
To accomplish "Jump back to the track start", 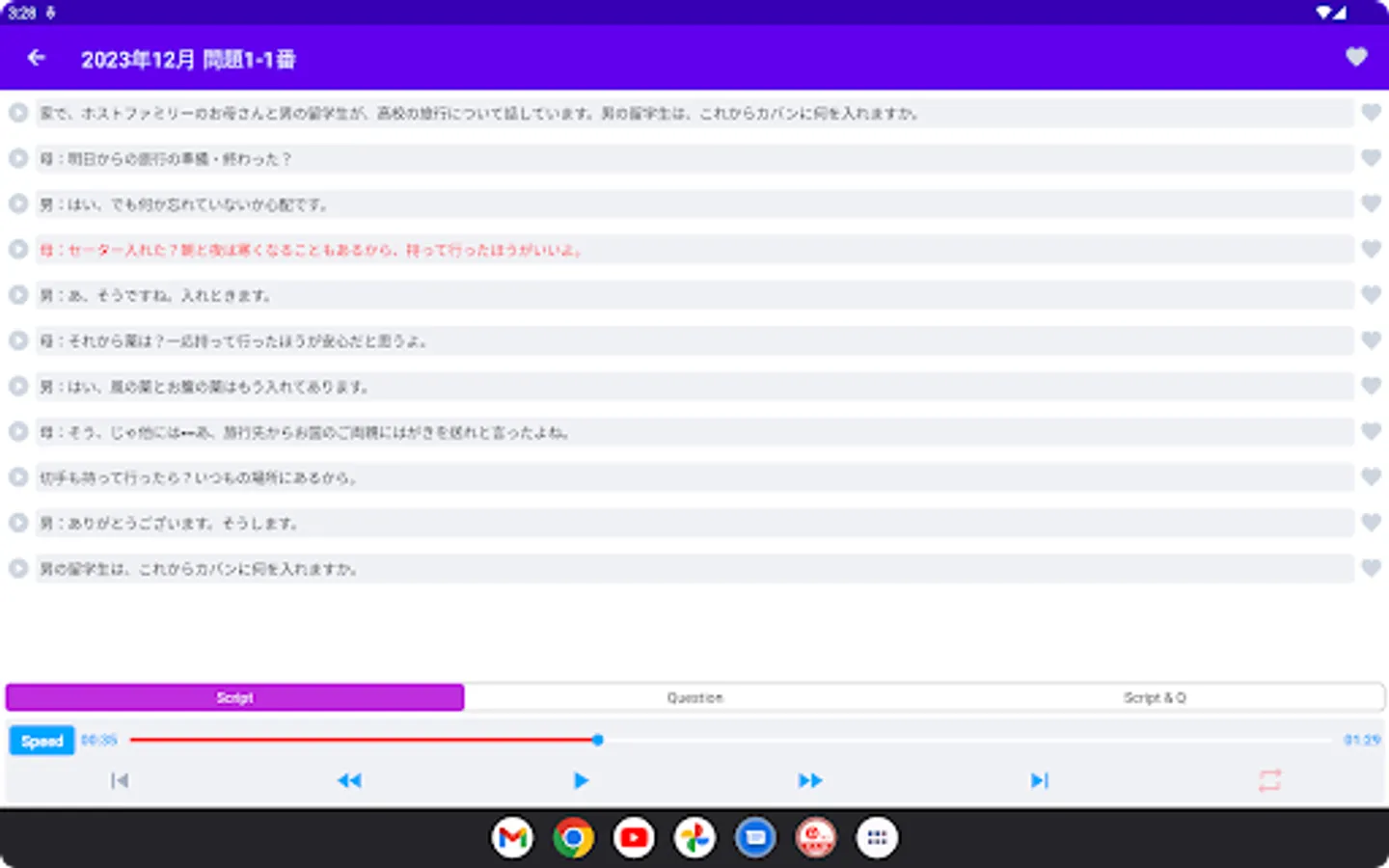I will [119, 780].
